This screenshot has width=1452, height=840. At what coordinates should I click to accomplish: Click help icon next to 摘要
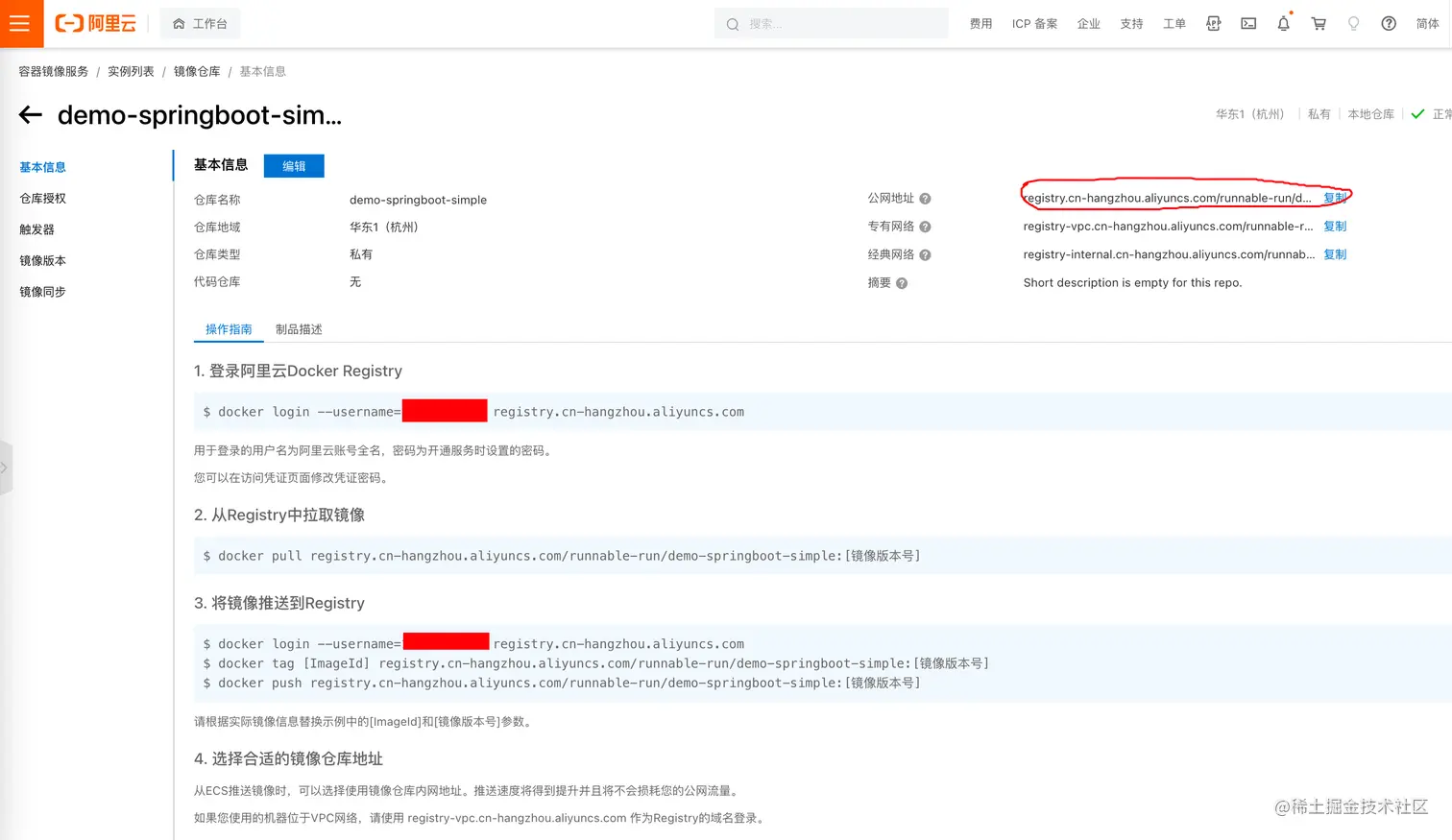click(x=902, y=283)
